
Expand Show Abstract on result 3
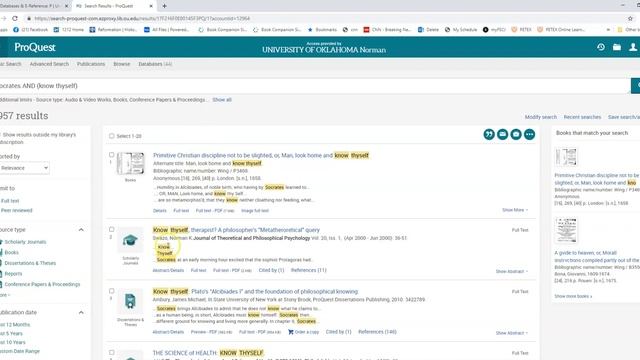[x=511, y=333]
